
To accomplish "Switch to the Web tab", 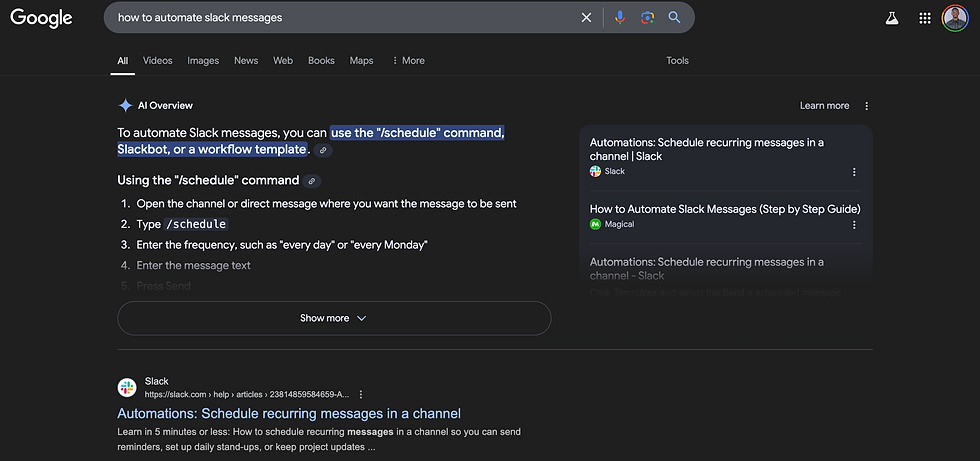I will (283, 61).
